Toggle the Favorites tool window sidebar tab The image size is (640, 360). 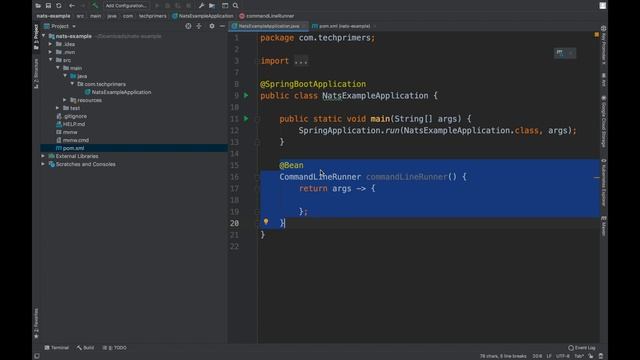[x=36, y=323]
